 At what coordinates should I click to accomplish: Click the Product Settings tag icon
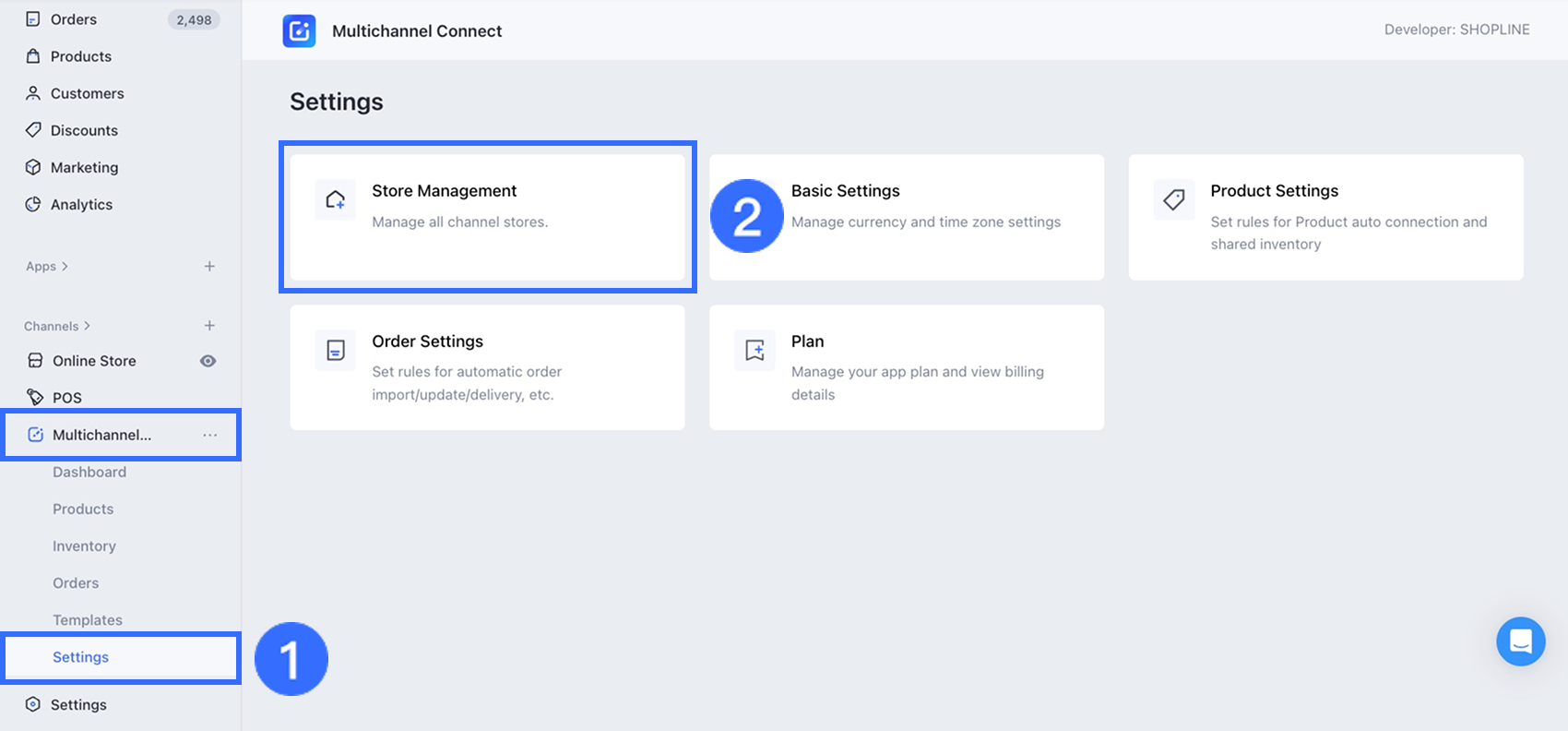(x=1173, y=199)
